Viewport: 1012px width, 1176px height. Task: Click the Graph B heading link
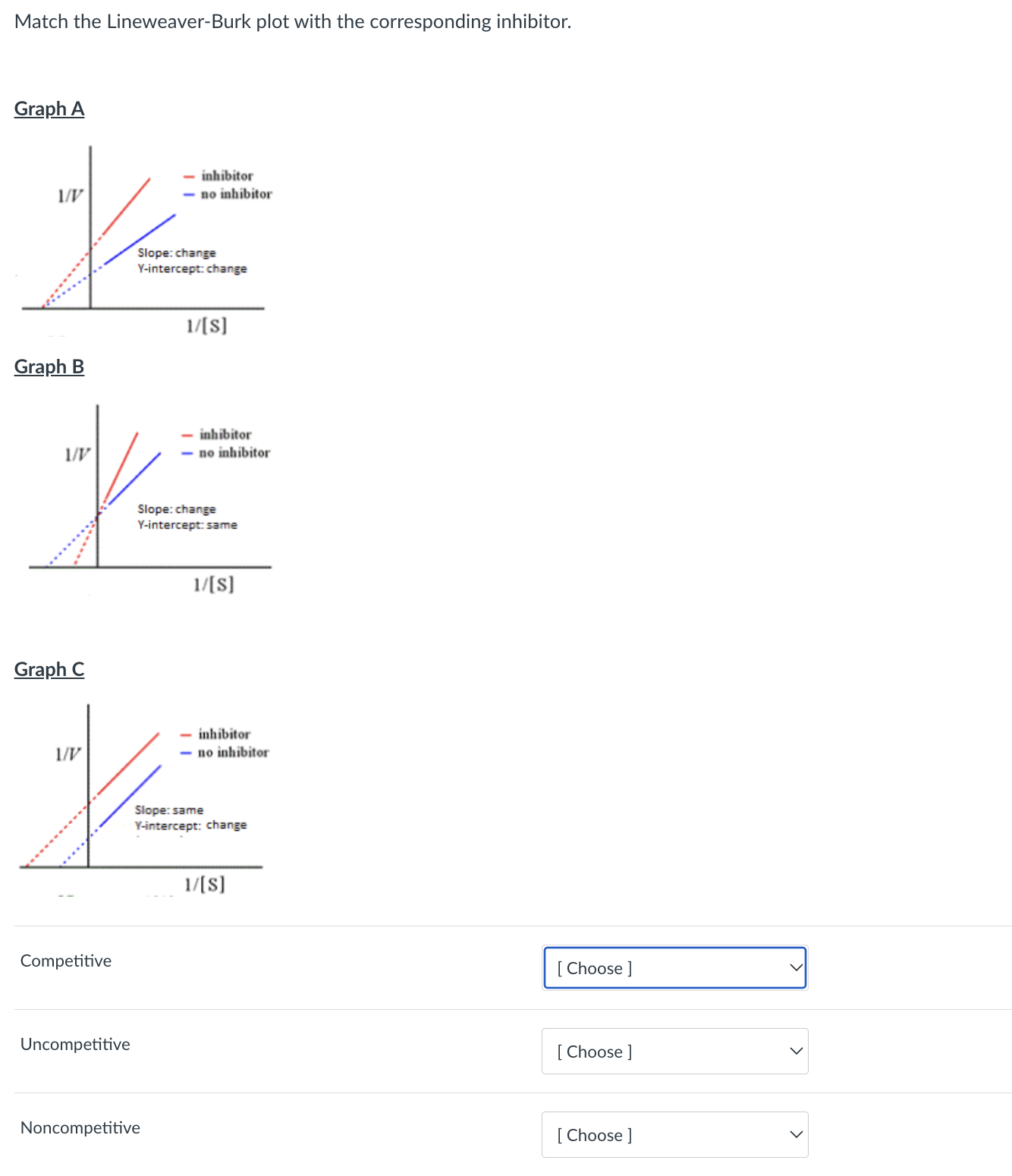click(x=49, y=366)
